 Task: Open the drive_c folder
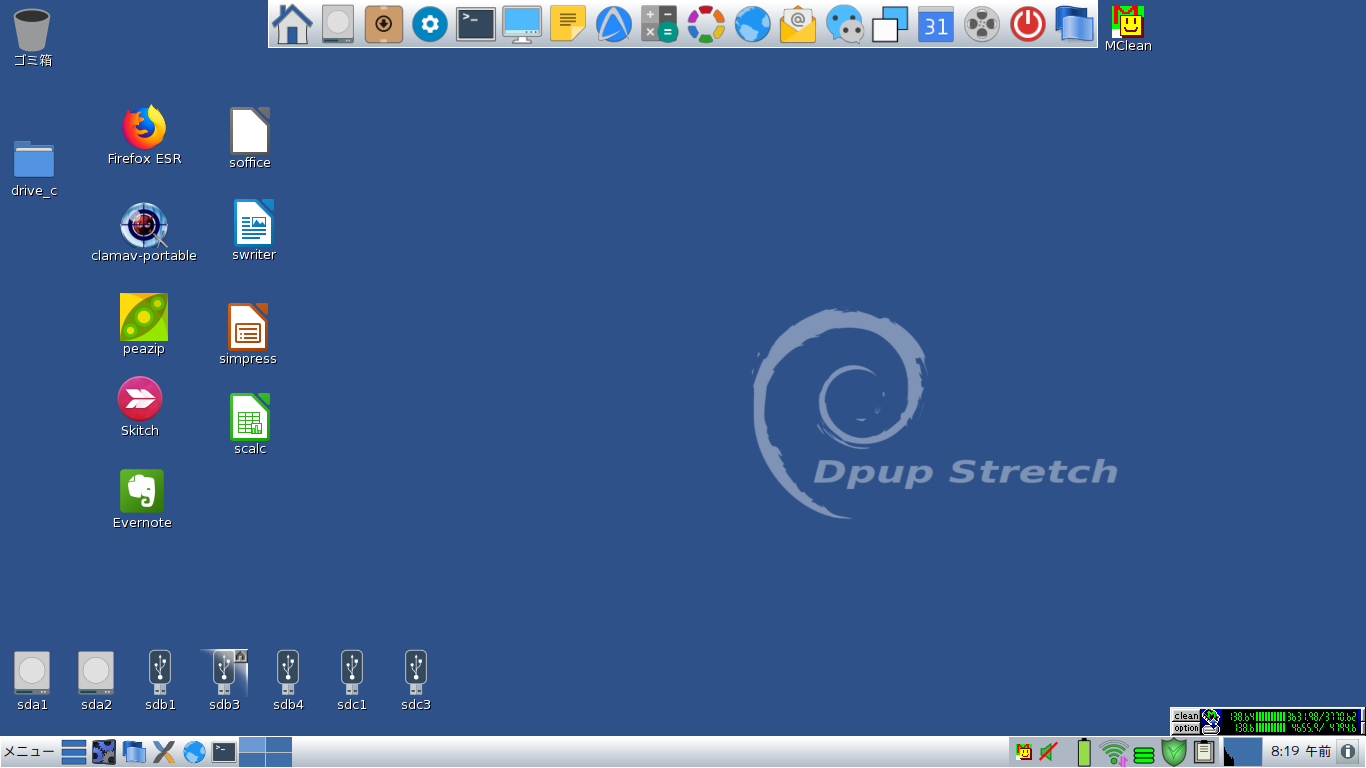pyautogui.click(x=34, y=168)
